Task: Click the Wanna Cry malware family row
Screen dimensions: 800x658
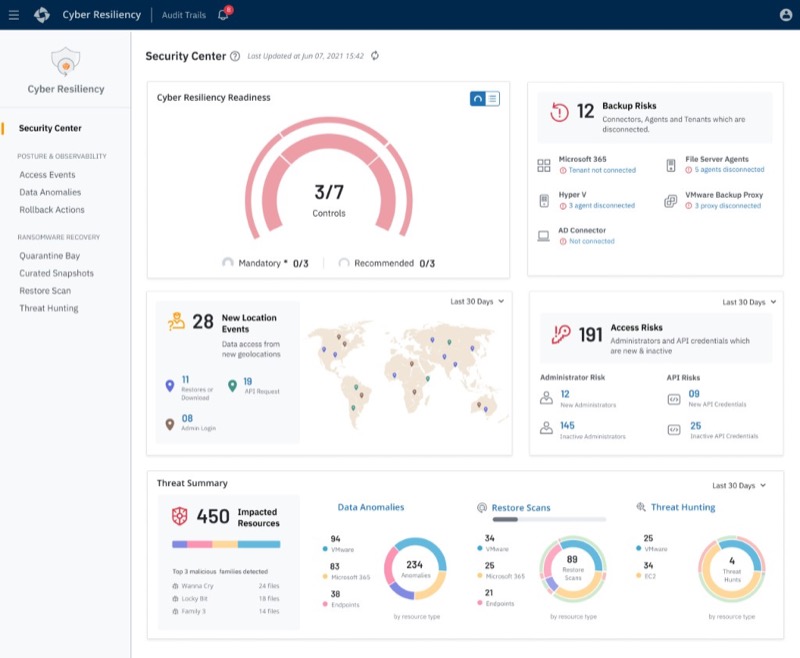Action: point(226,586)
